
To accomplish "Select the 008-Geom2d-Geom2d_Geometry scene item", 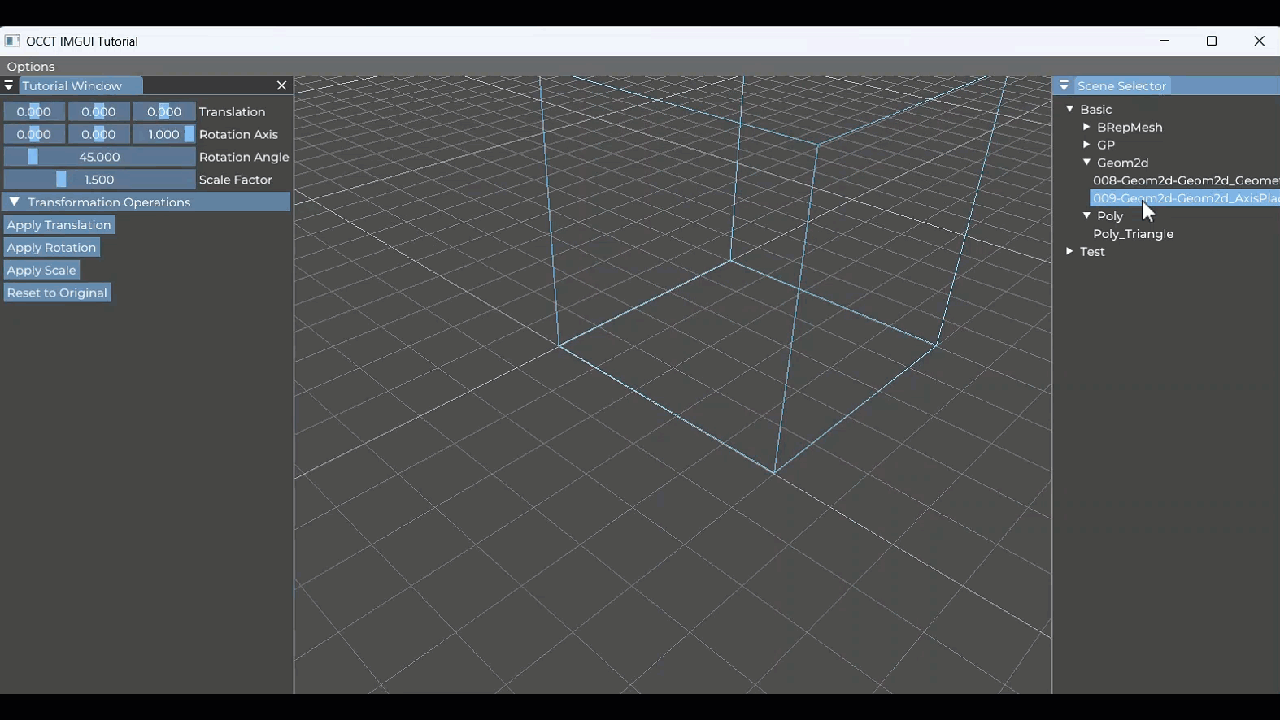I will [1186, 181].
